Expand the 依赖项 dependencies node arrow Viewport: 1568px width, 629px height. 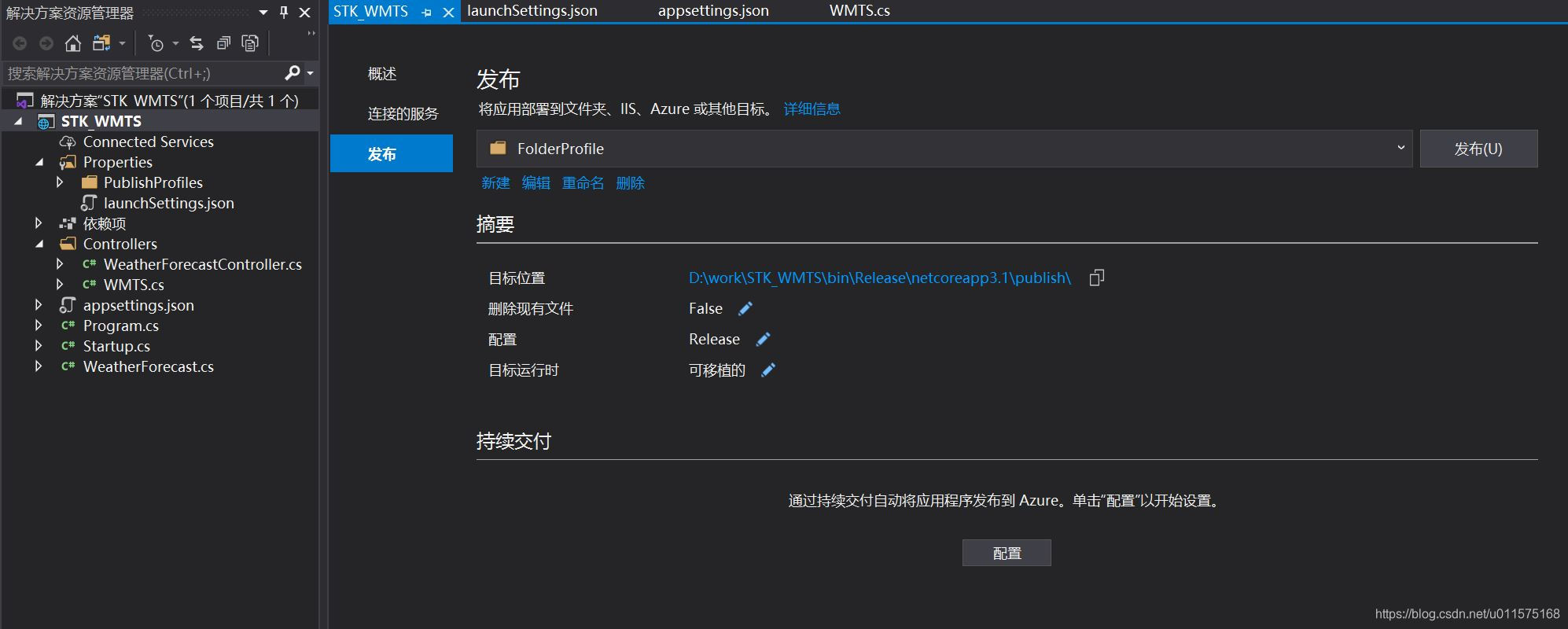(39, 223)
